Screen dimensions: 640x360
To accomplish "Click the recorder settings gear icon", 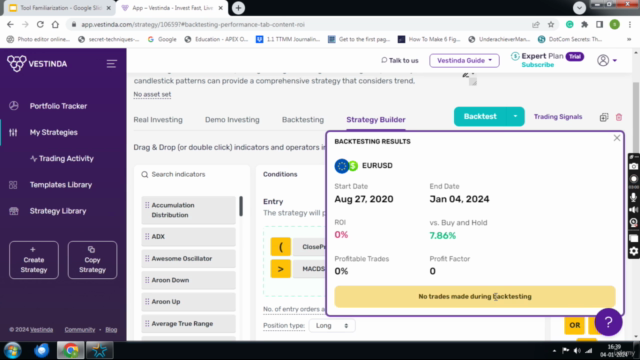I will (633, 251).
